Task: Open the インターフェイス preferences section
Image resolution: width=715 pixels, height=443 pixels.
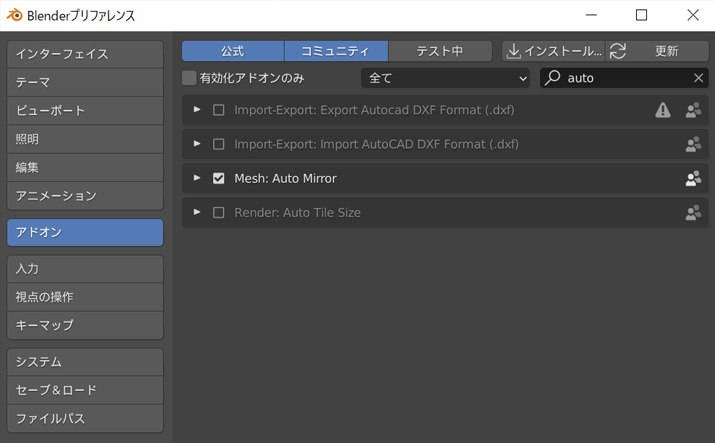Action: point(85,54)
